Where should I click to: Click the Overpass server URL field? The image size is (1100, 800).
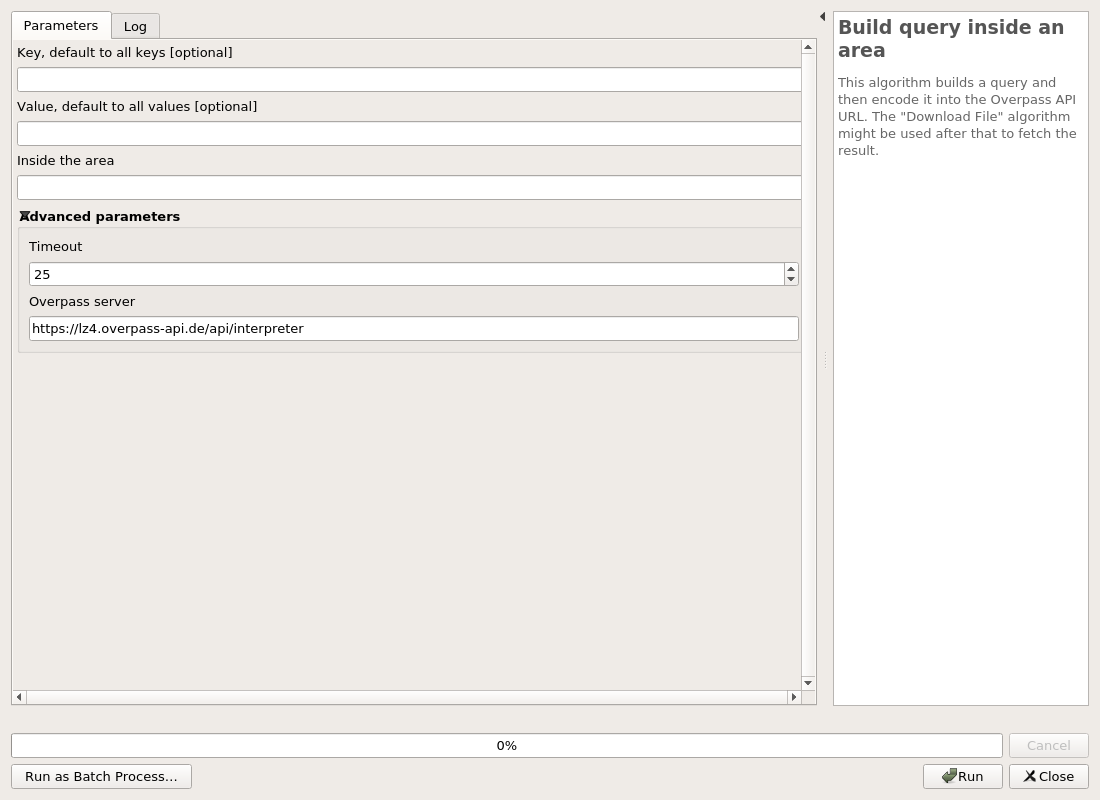point(413,328)
